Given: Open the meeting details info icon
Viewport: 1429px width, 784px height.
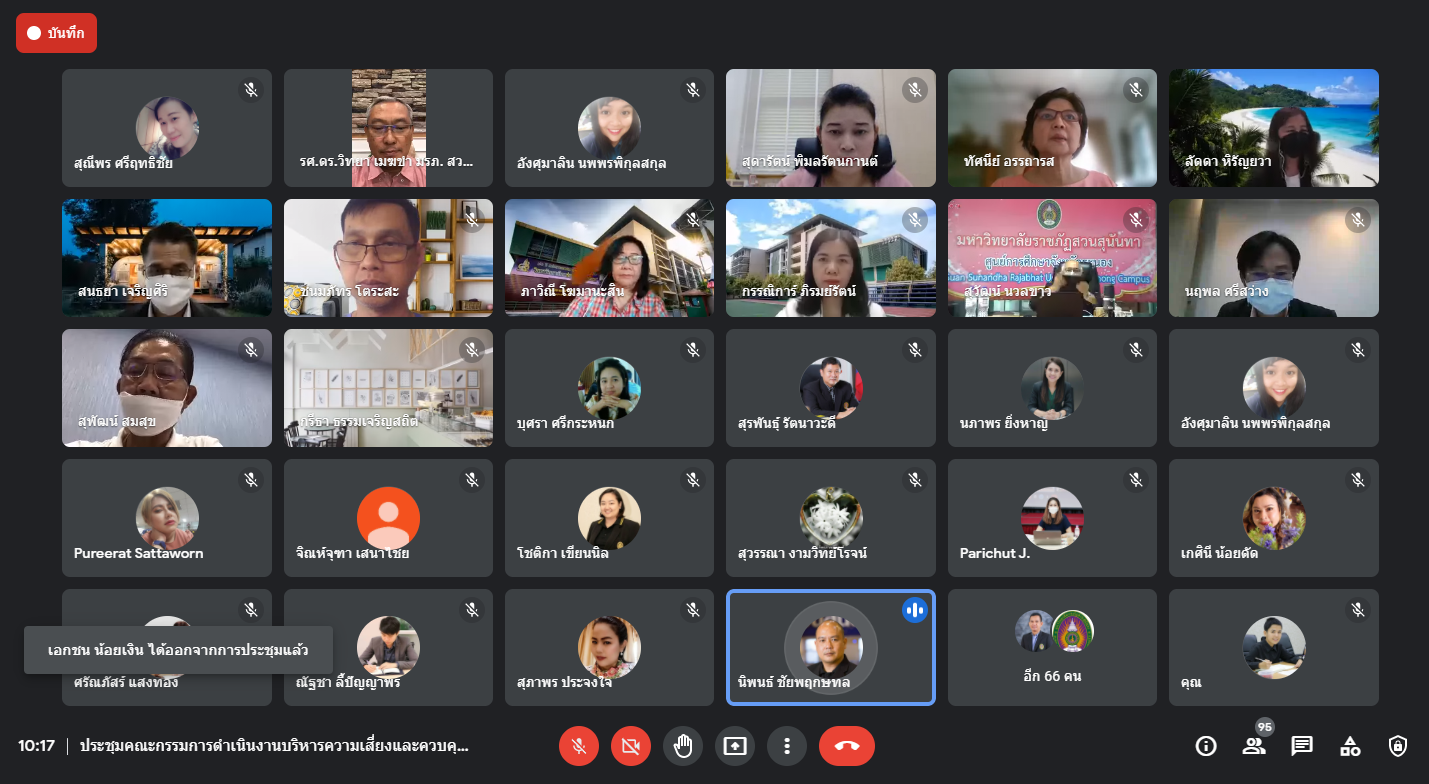Looking at the screenshot, I should [1206, 746].
